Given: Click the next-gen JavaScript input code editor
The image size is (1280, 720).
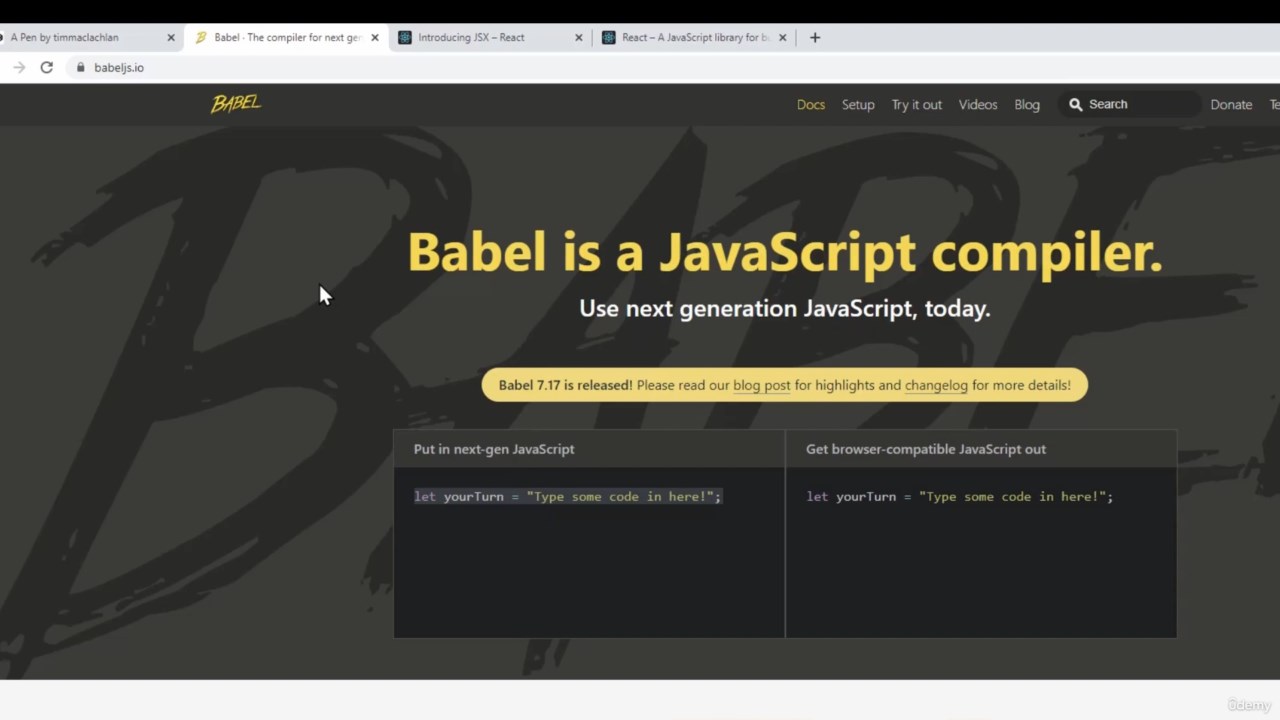Looking at the screenshot, I should [x=589, y=552].
